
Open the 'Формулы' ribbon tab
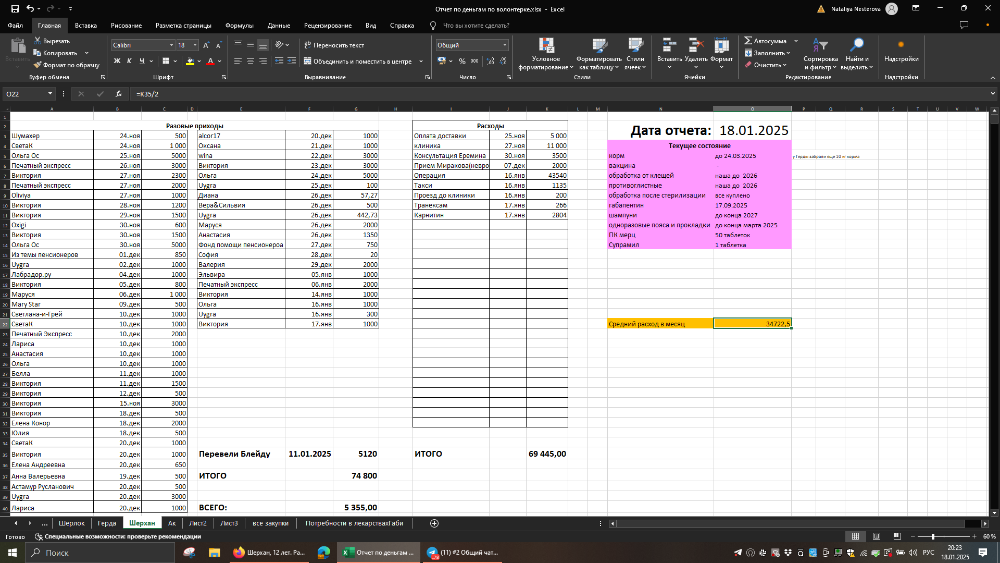(x=239, y=24)
